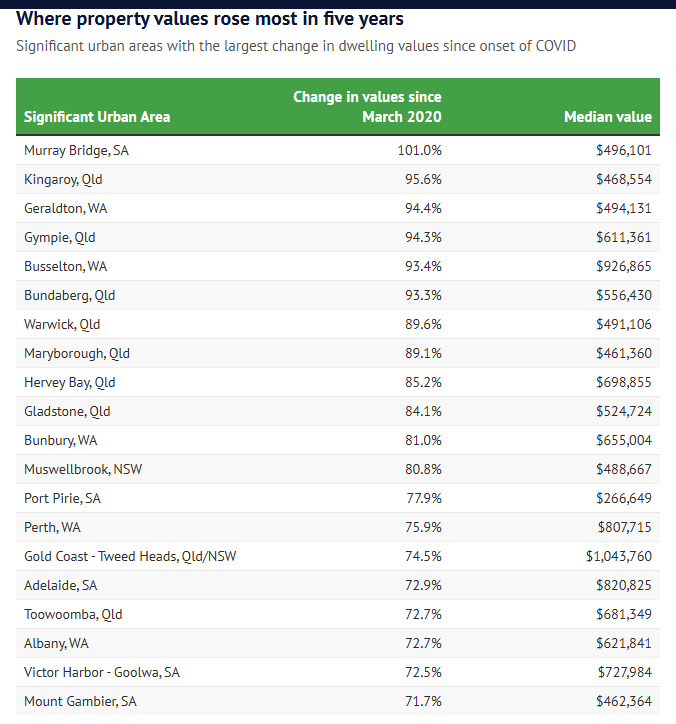Click the Gladstone, Qld area name
Viewport: 676px width, 724px height.
coord(67,411)
